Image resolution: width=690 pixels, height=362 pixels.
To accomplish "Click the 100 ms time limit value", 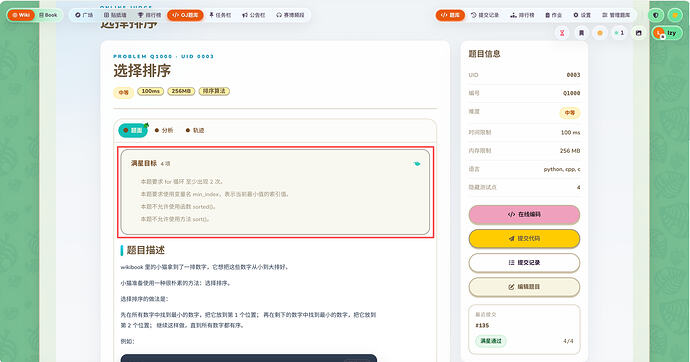I will pyautogui.click(x=570, y=132).
